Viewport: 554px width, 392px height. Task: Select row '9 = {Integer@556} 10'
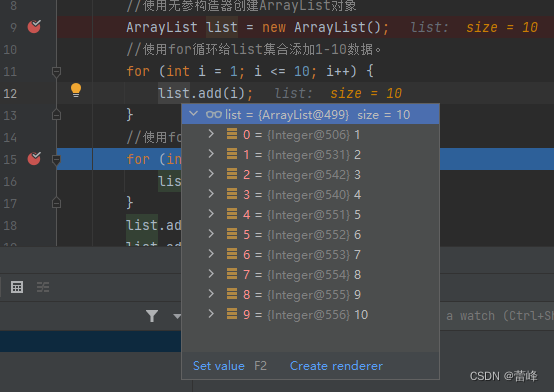click(x=311, y=315)
